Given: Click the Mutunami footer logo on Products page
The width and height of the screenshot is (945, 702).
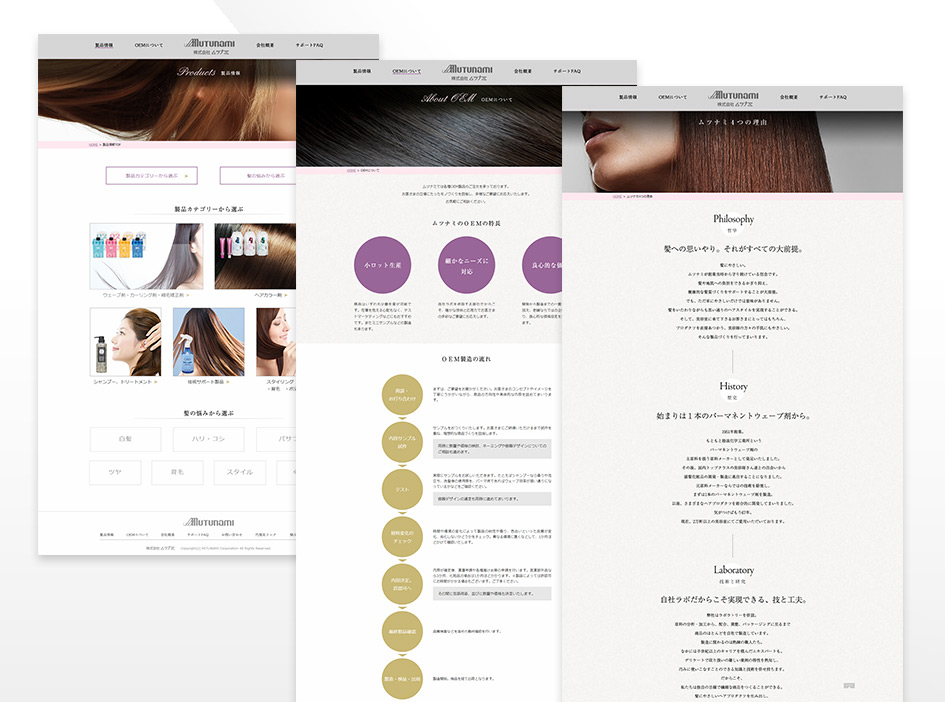Looking at the screenshot, I should (x=208, y=521).
